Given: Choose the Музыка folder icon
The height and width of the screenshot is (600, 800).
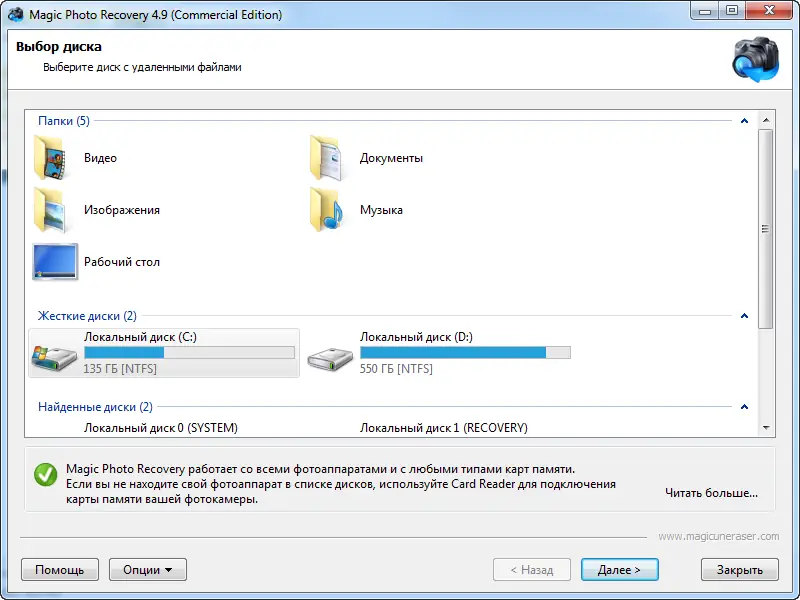Looking at the screenshot, I should coord(328,210).
